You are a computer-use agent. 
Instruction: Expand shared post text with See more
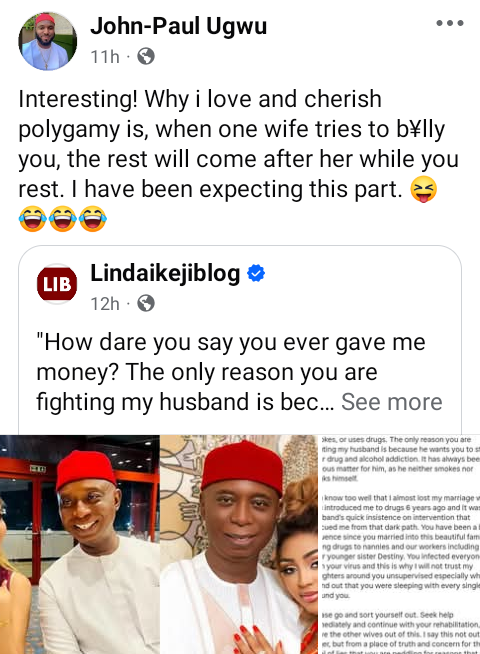[392, 402]
